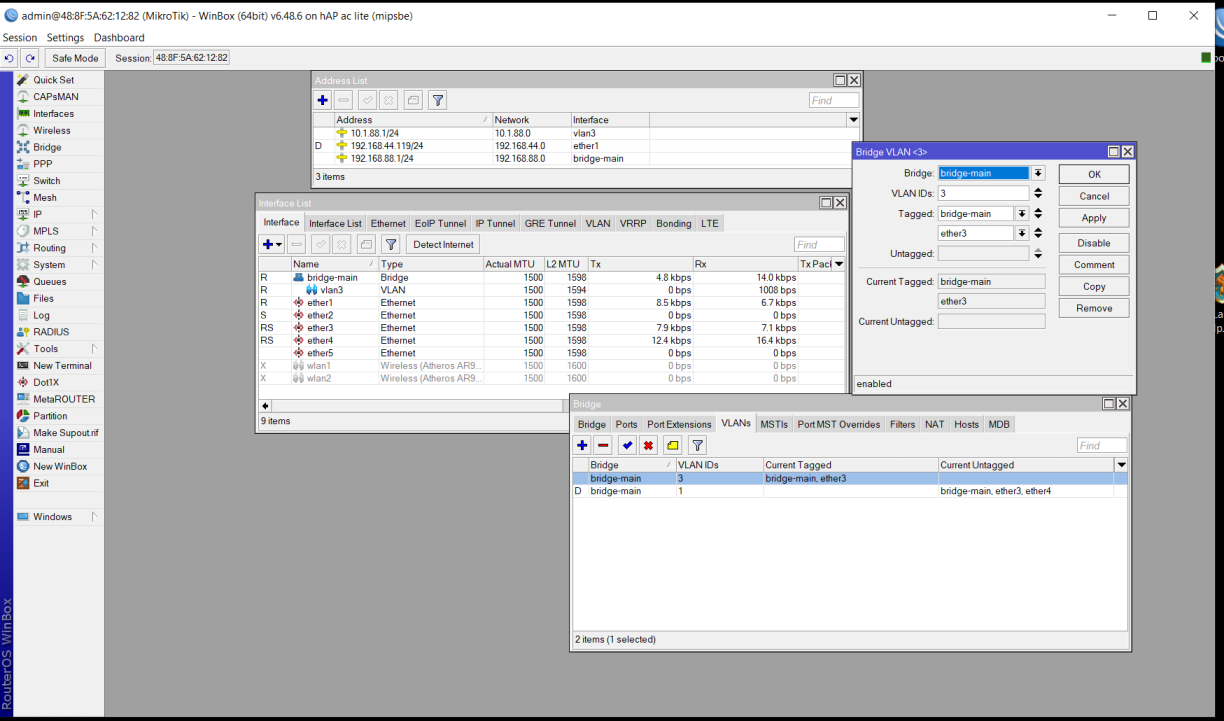Image resolution: width=1224 pixels, height=721 pixels.
Task: Open MetaROUTER in sidebar
Action: (x=63, y=399)
